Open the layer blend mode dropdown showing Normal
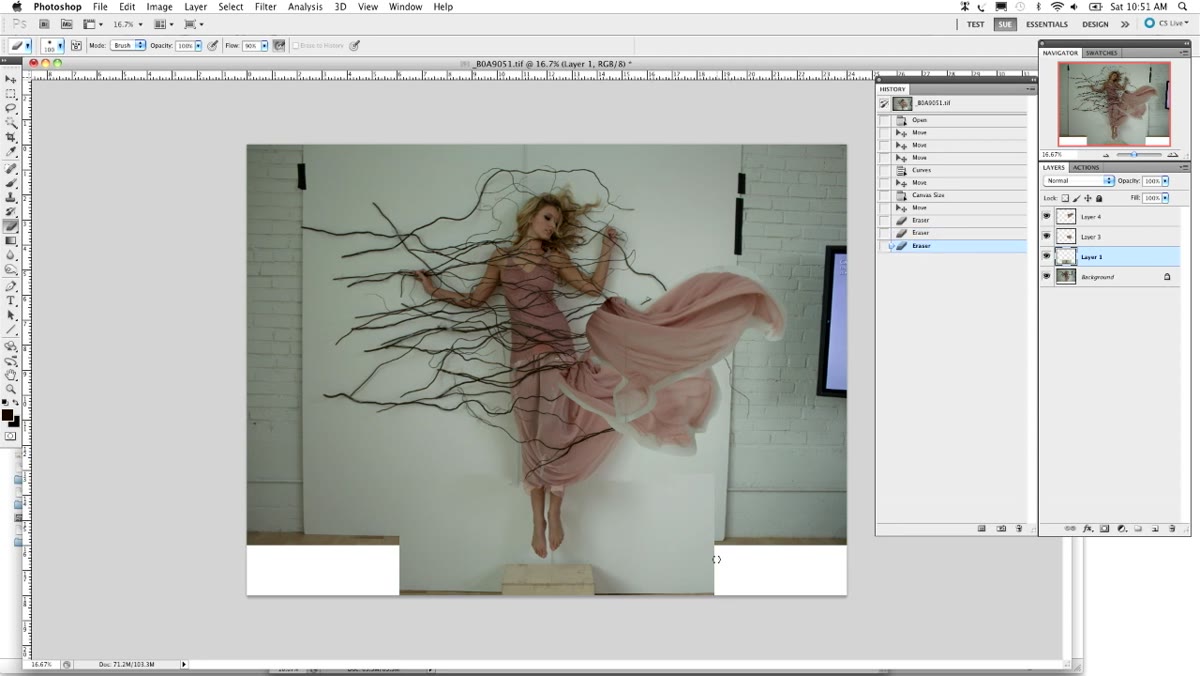1200x676 pixels. [1079, 181]
